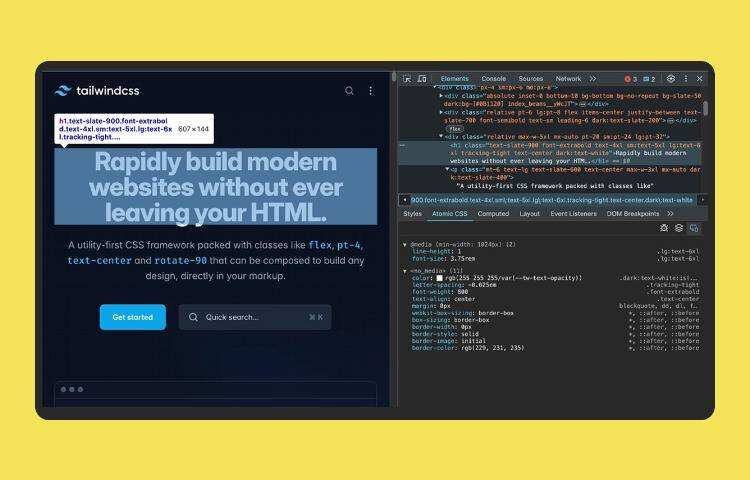
Task: Toggle the device toolbar icon
Action: point(422,78)
